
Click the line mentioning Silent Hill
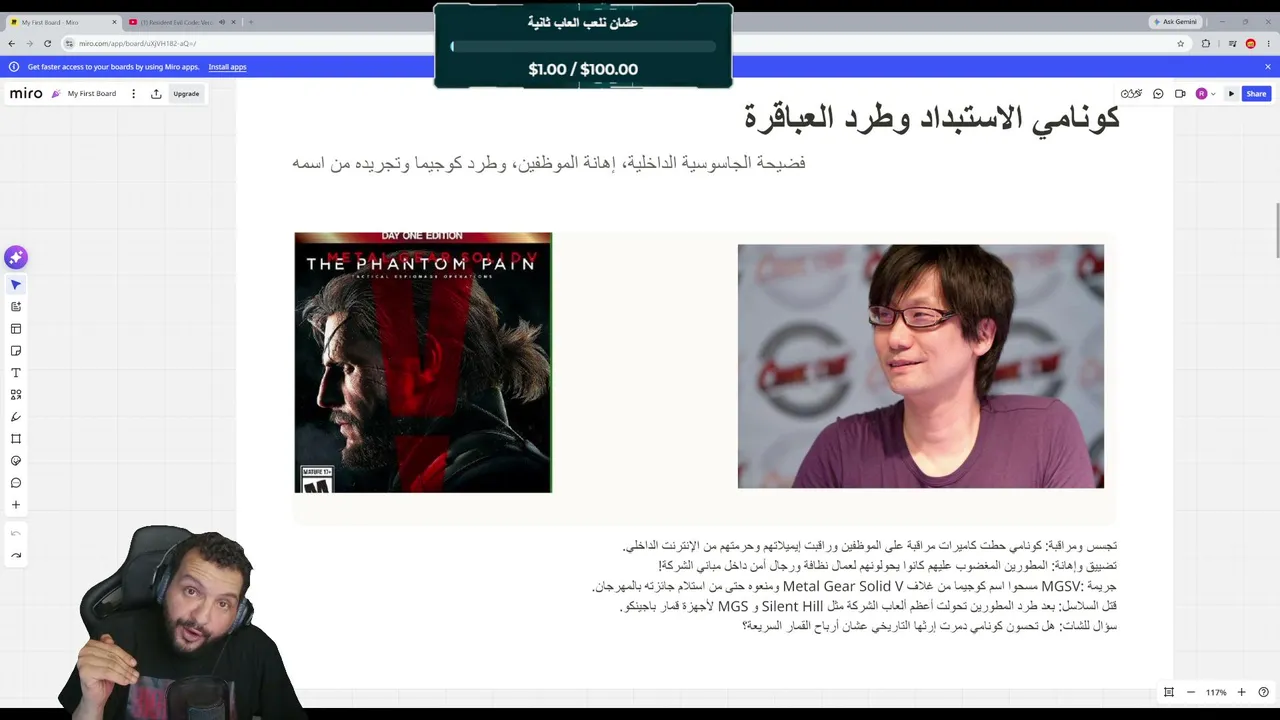click(x=868, y=606)
